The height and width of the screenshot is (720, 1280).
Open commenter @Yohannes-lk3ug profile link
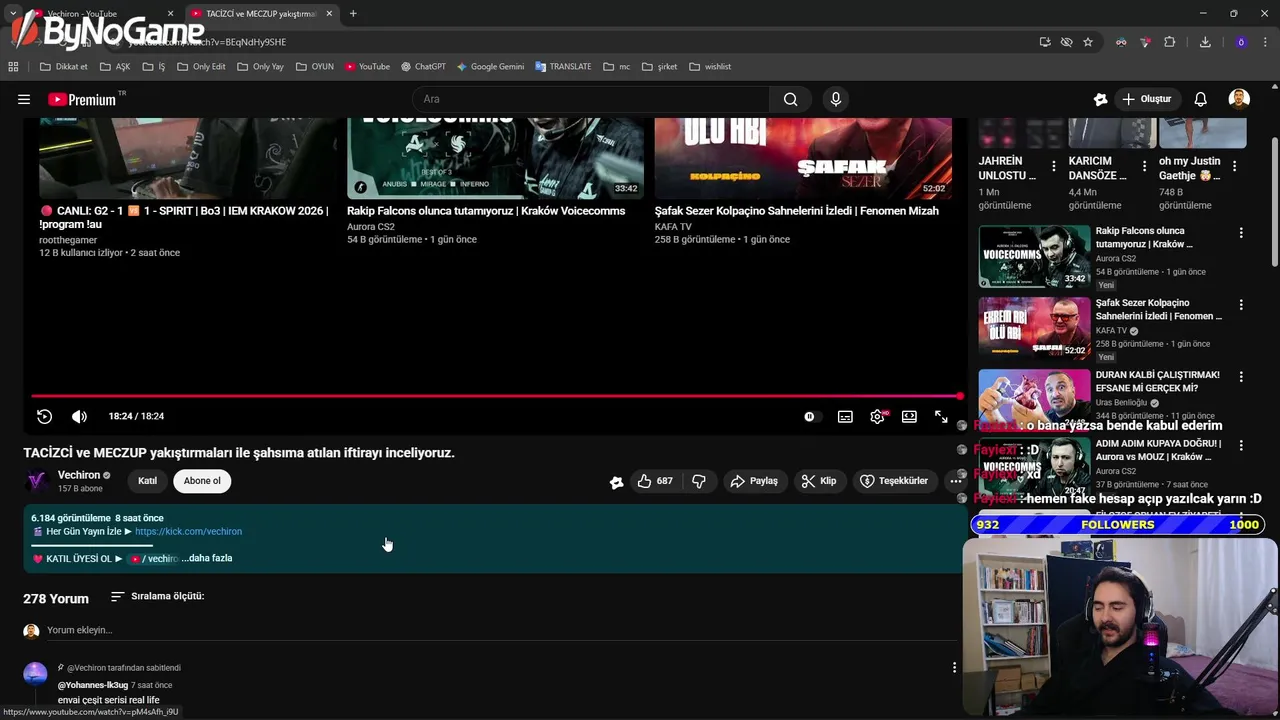click(93, 685)
